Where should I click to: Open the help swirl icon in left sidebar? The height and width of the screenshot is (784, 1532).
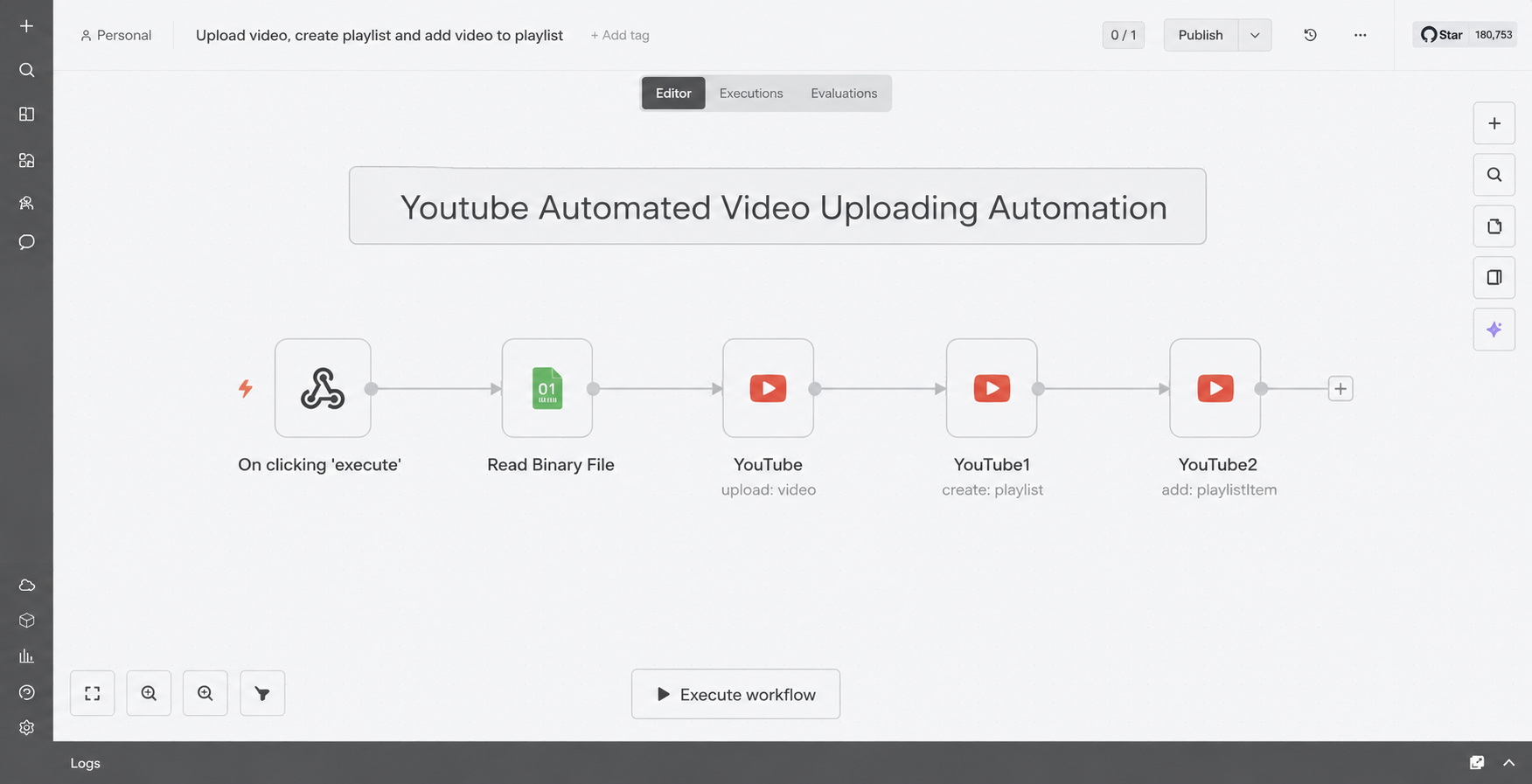[x=26, y=692]
